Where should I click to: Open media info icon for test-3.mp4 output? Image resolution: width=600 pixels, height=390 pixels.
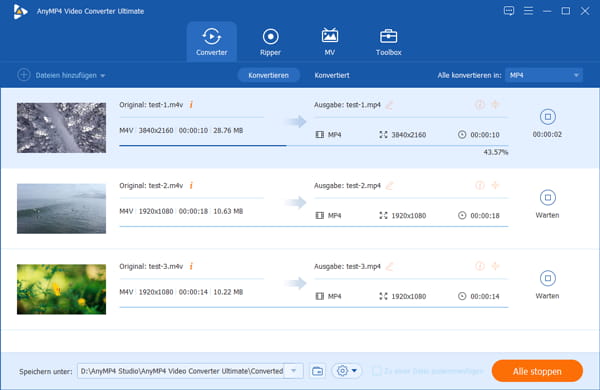[479, 266]
